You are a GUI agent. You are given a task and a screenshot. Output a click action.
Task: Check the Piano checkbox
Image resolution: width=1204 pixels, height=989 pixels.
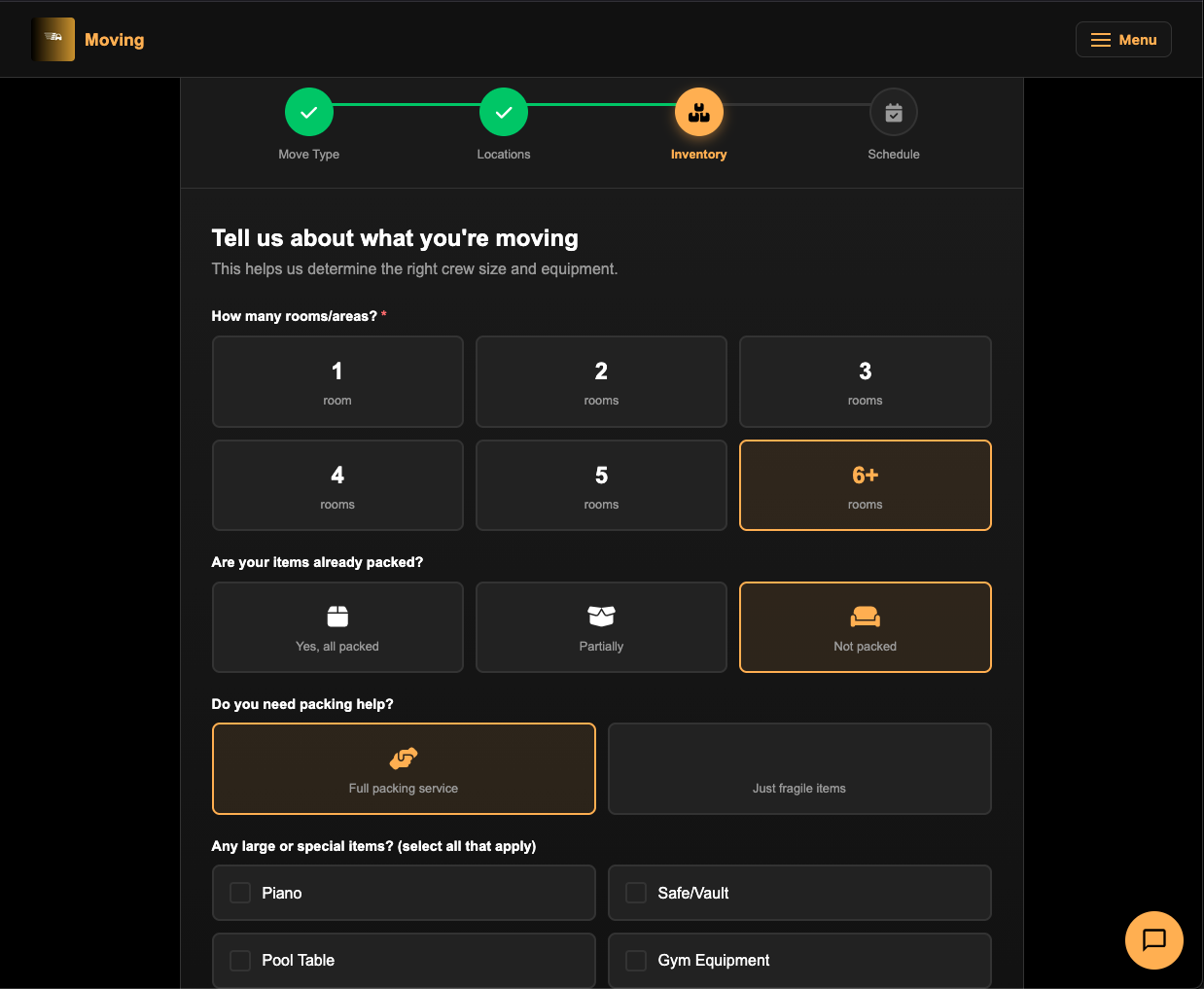click(x=240, y=893)
